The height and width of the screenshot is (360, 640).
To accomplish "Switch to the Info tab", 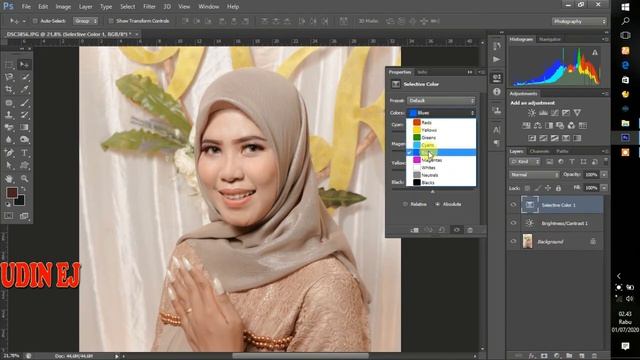I will (x=422, y=72).
